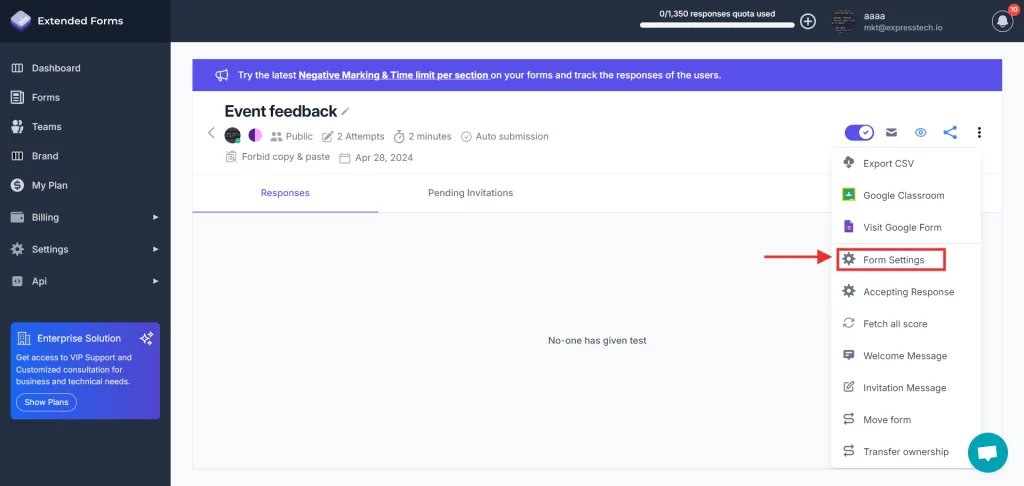Edit form title pencil icon
The height and width of the screenshot is (486, 1024).
[345, 112]
